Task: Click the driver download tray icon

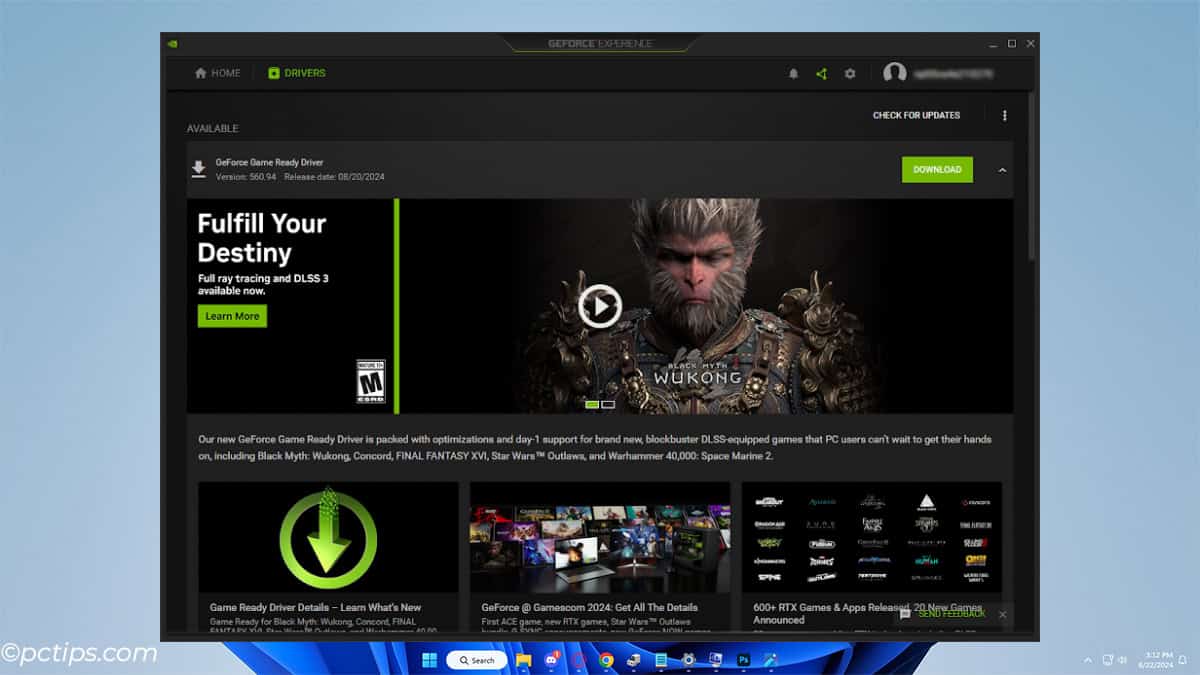Action: coord(199,168)
